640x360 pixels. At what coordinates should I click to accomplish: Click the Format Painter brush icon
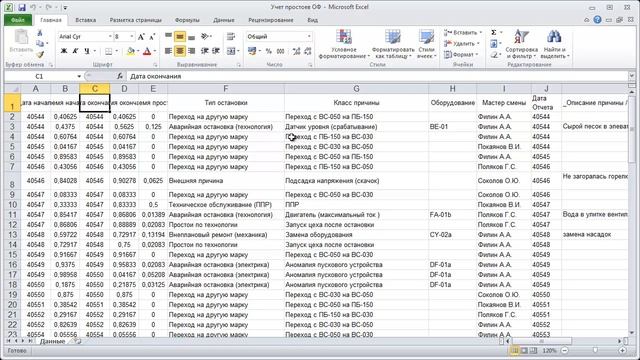(x=40, y=54)
